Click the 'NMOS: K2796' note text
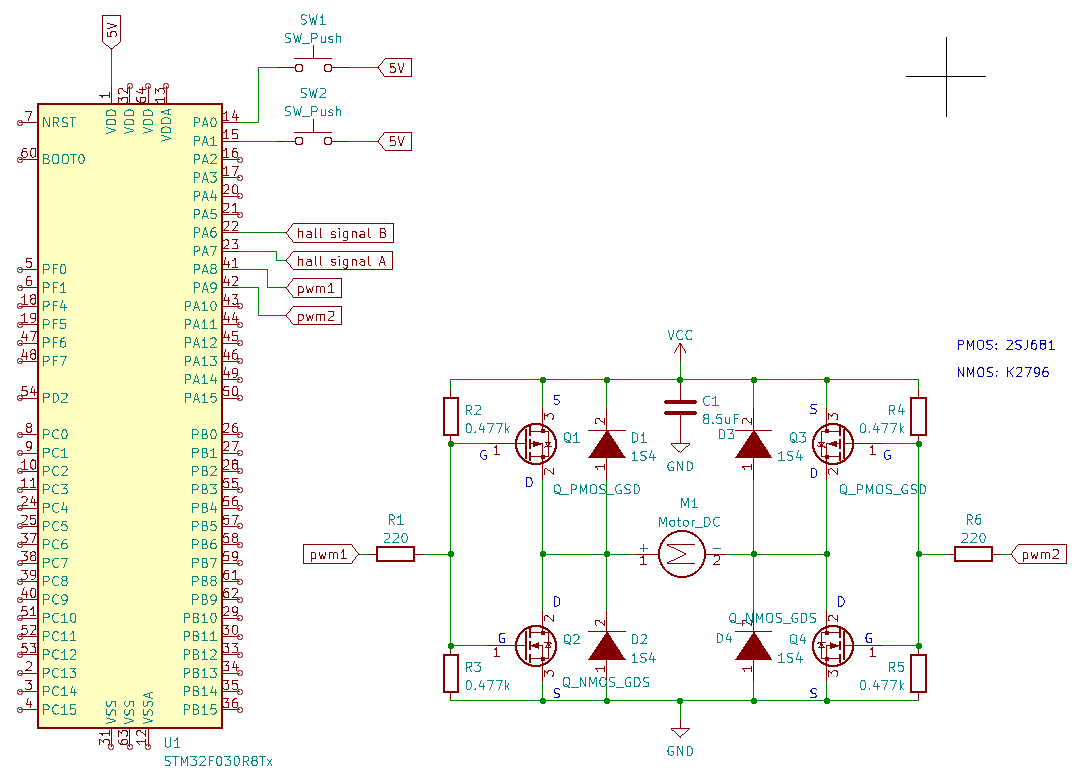The height and width of the screenshot is (778, 1084). click(x=1003, y=372)
